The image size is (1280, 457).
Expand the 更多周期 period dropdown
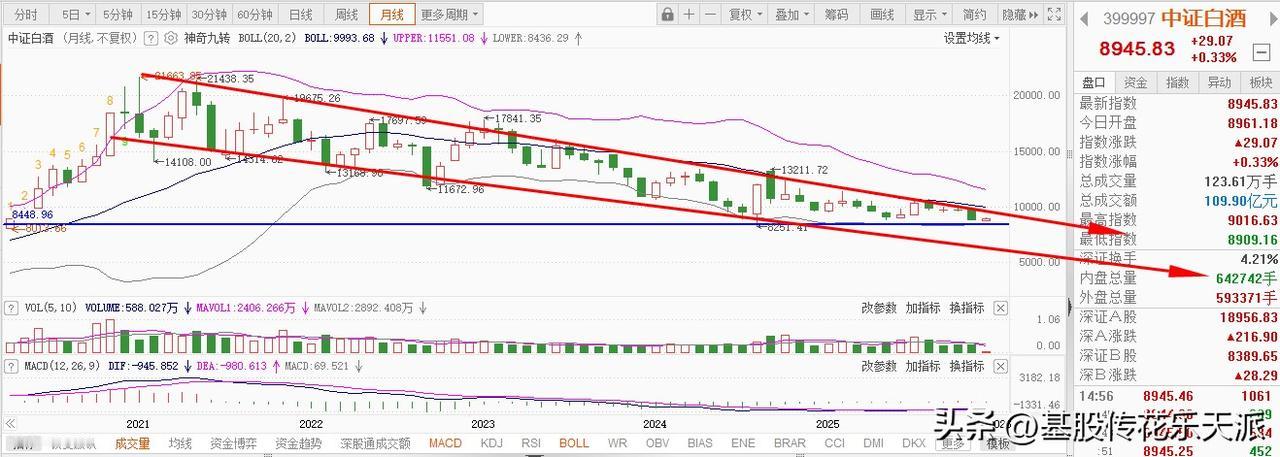pos(448,14)
